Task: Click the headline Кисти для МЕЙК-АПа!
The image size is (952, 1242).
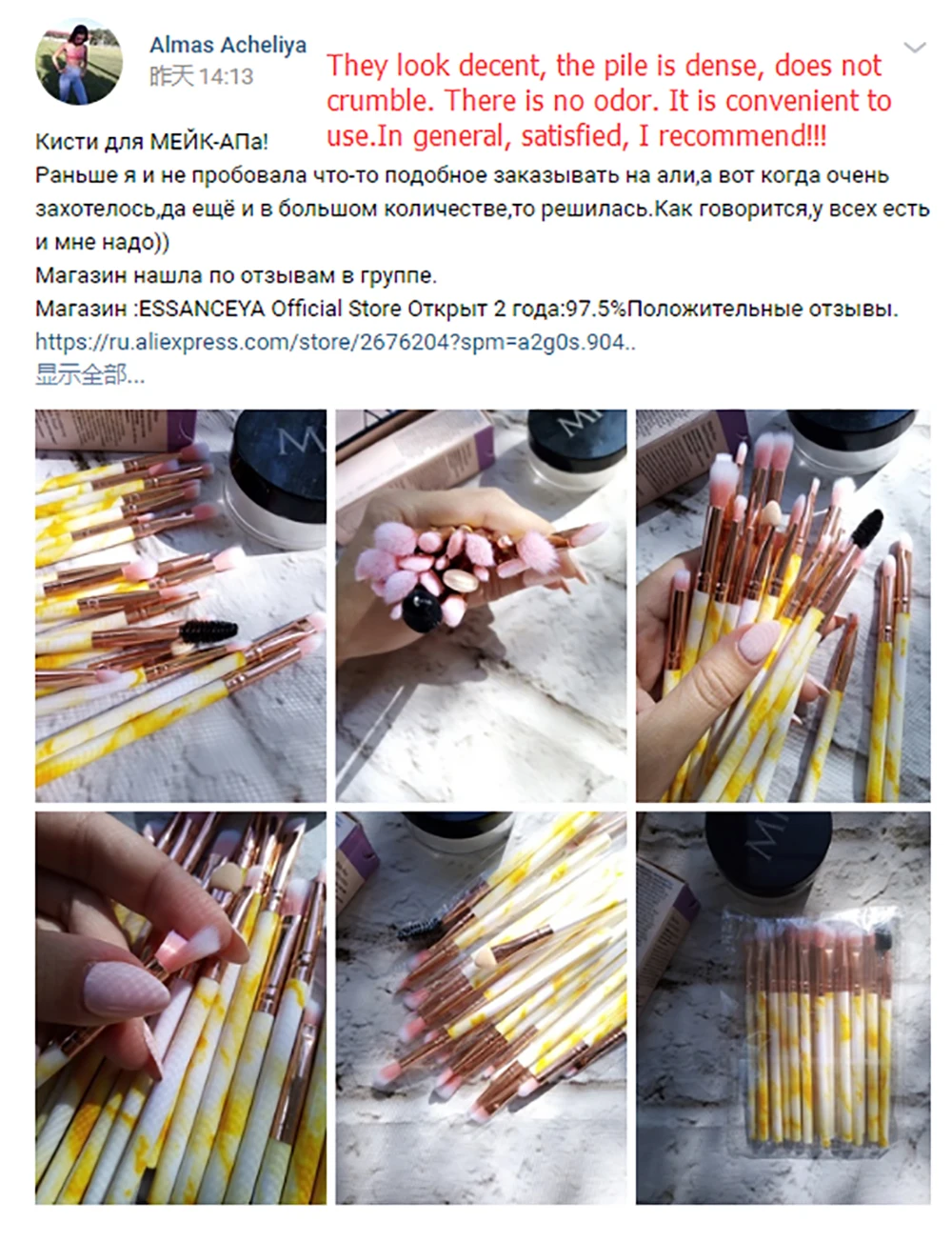Action: [x=152, y=142]
